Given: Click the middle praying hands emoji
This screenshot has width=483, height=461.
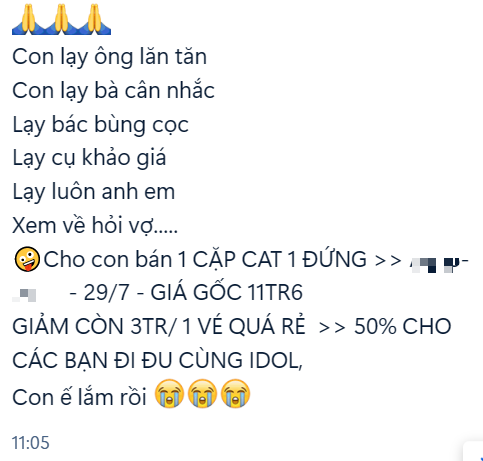Looking at the screenshot, I should (61, 19).
